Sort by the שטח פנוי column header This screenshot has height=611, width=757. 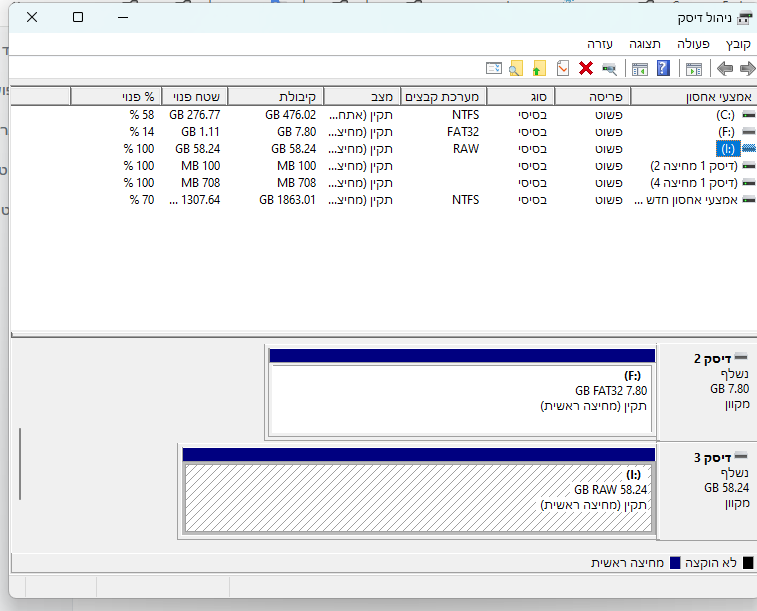195,97
